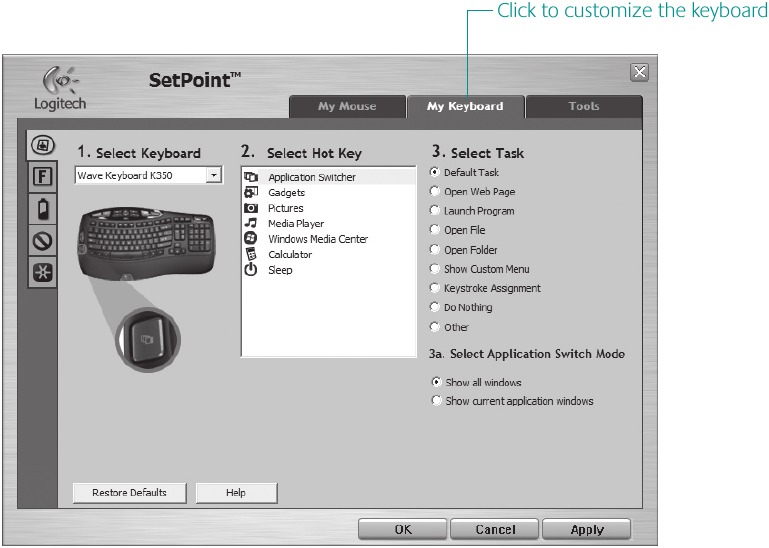
Task: Open the inactive keys sidebar icon
Action: (x=43, y=240)
